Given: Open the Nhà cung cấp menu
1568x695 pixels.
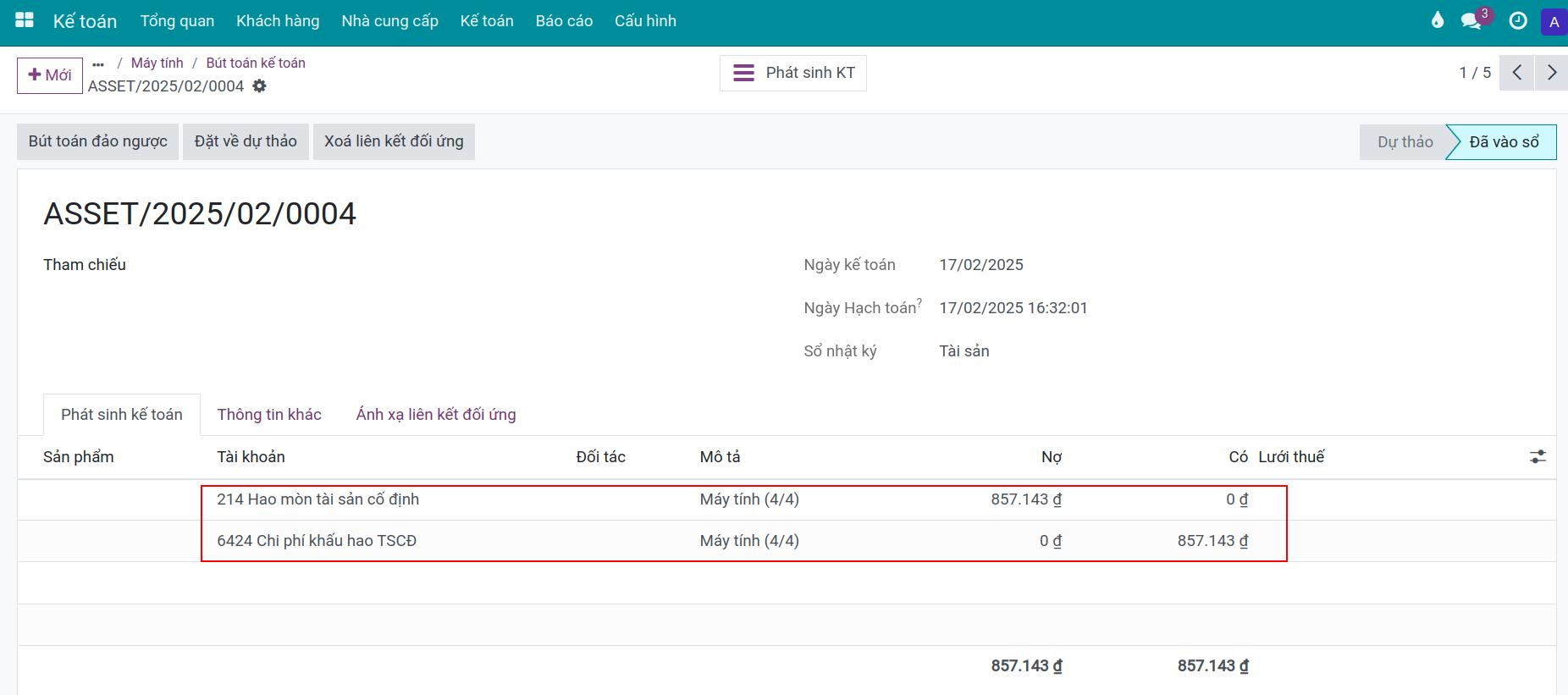Looking at the screenshot, I should pos(389,21).
